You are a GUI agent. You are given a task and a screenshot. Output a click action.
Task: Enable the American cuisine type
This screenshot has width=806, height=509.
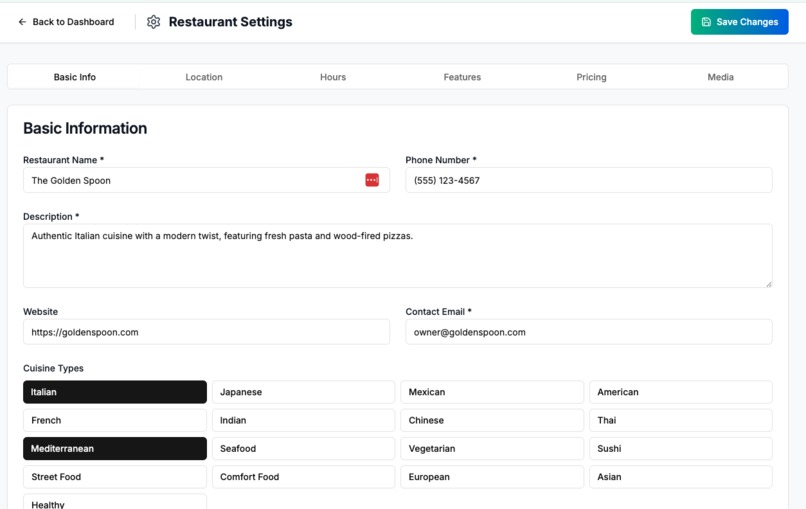point(681,392)
